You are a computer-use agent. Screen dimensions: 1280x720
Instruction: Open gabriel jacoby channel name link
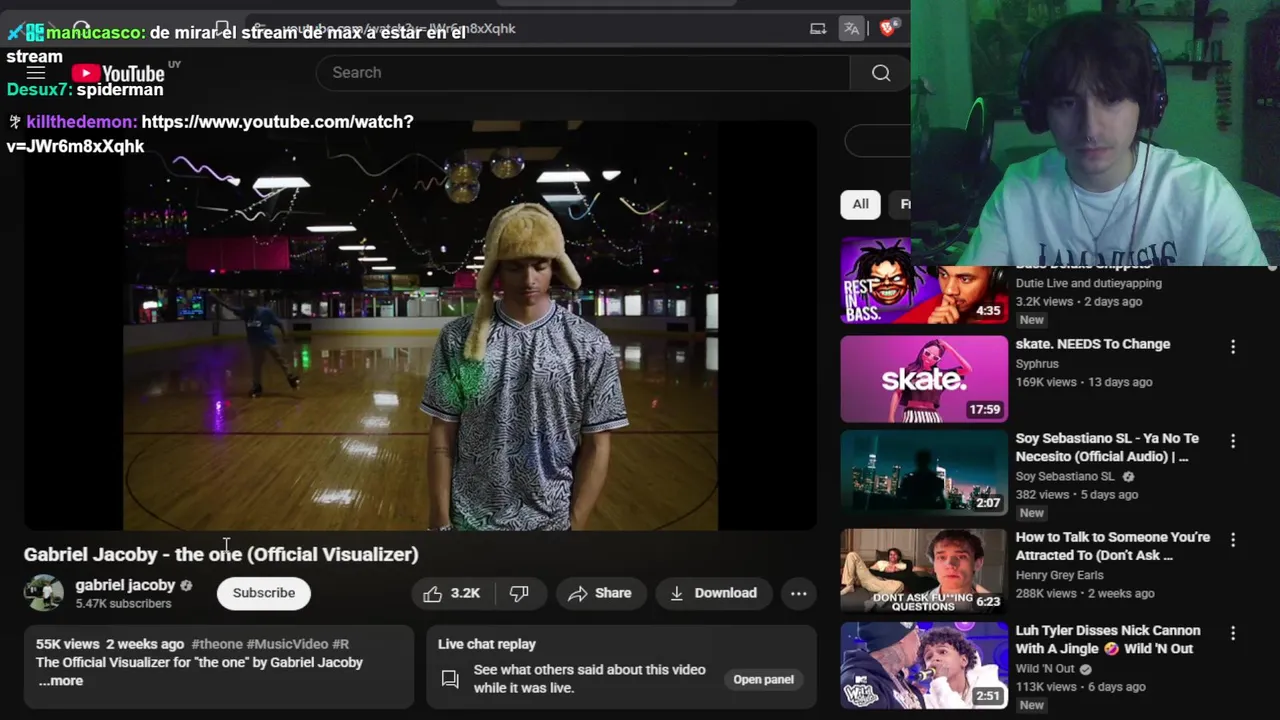pos(125,585)
